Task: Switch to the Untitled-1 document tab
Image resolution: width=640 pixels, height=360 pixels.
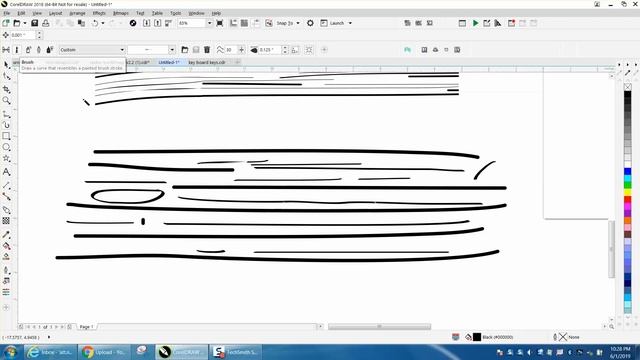Action: click(x=169, y=62)
